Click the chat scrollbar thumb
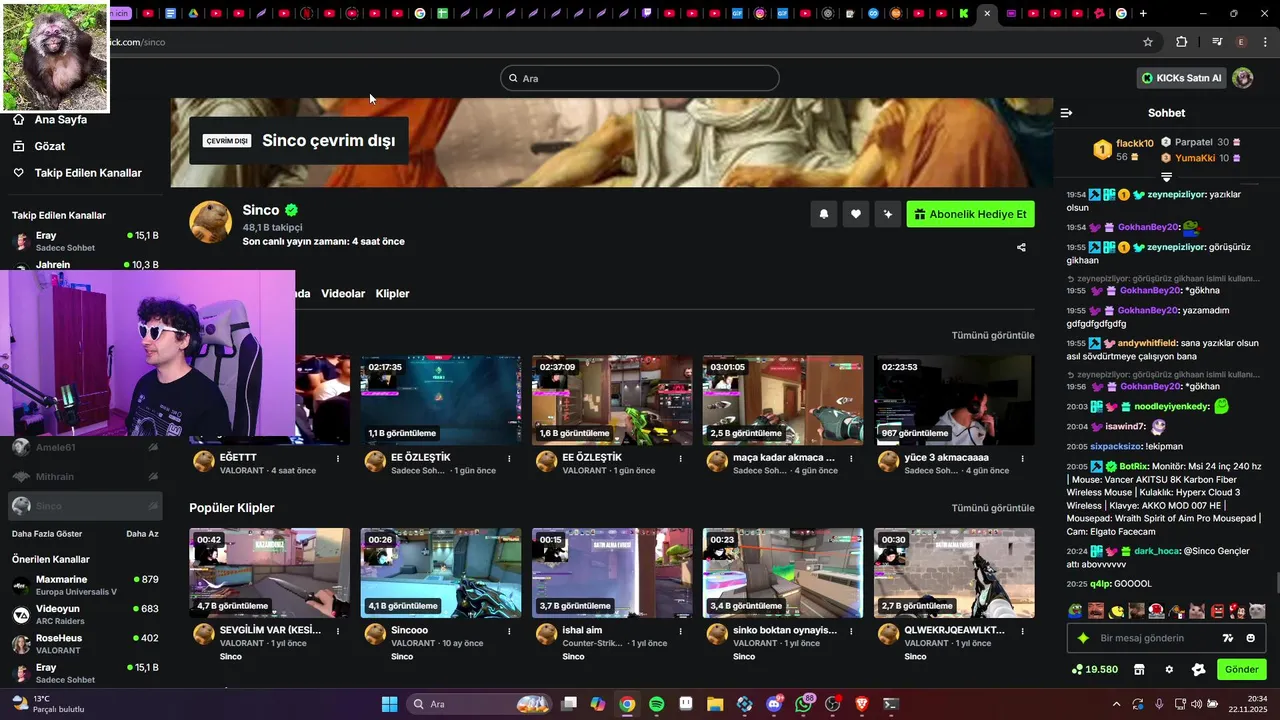 coord(1276,583)
